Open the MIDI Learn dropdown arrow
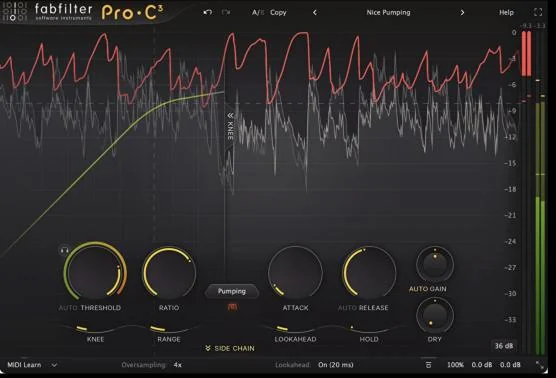The image size is (556, 378). pyautogui.click(x=54, y=365)
